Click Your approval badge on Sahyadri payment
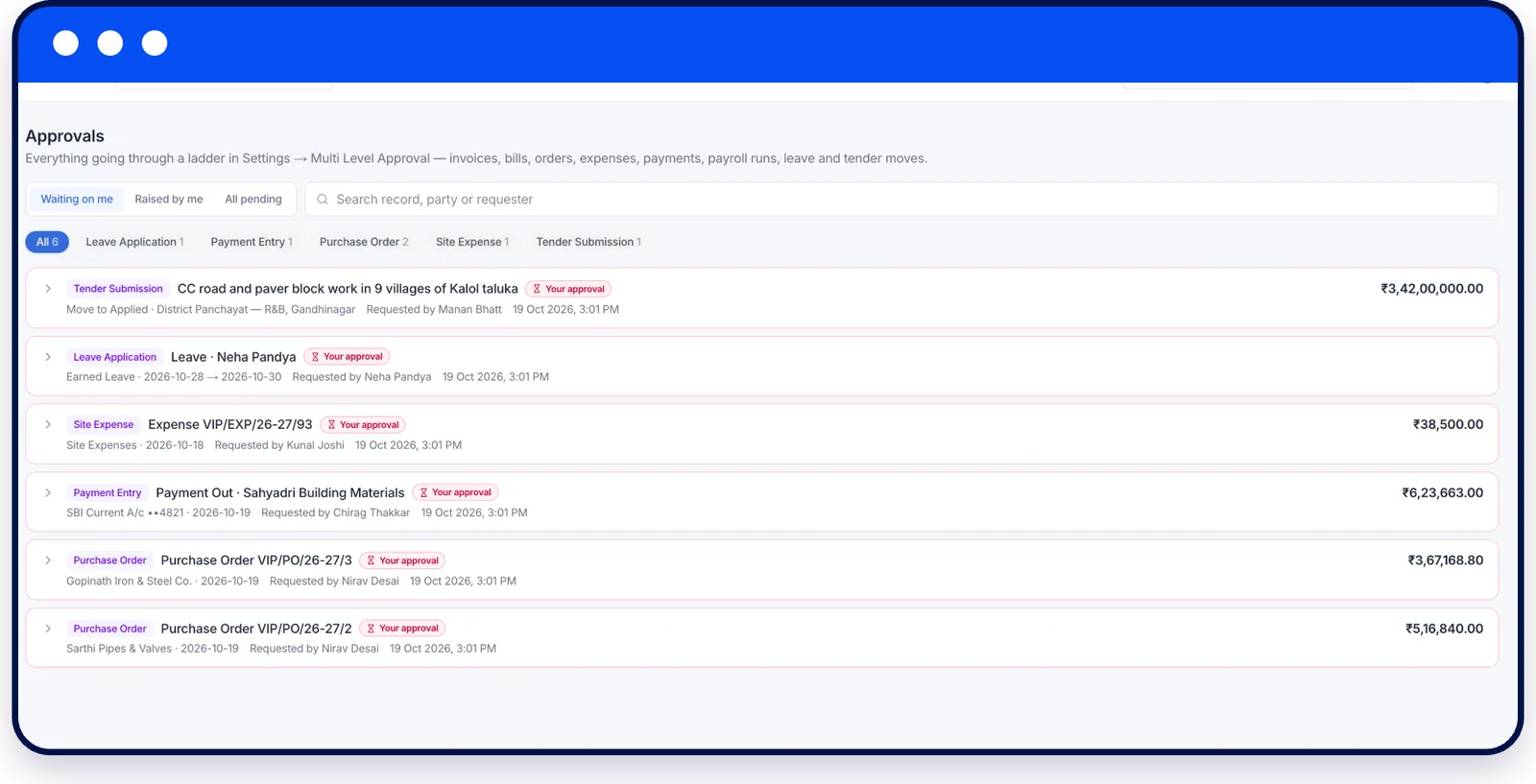Image resolution: width=1536 pixels, height=784 pixels. [455, 492]
